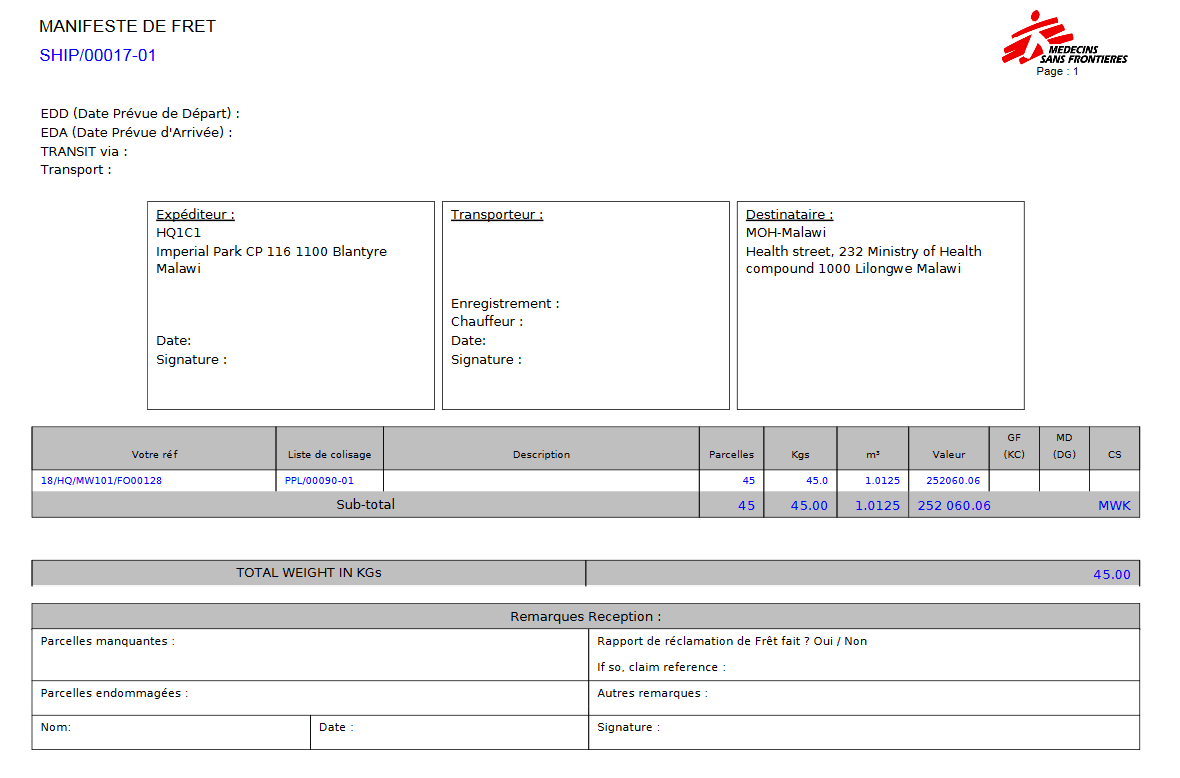1180x778 pixels.
Task: Click the Destinataire box heading
Action: 789,215
